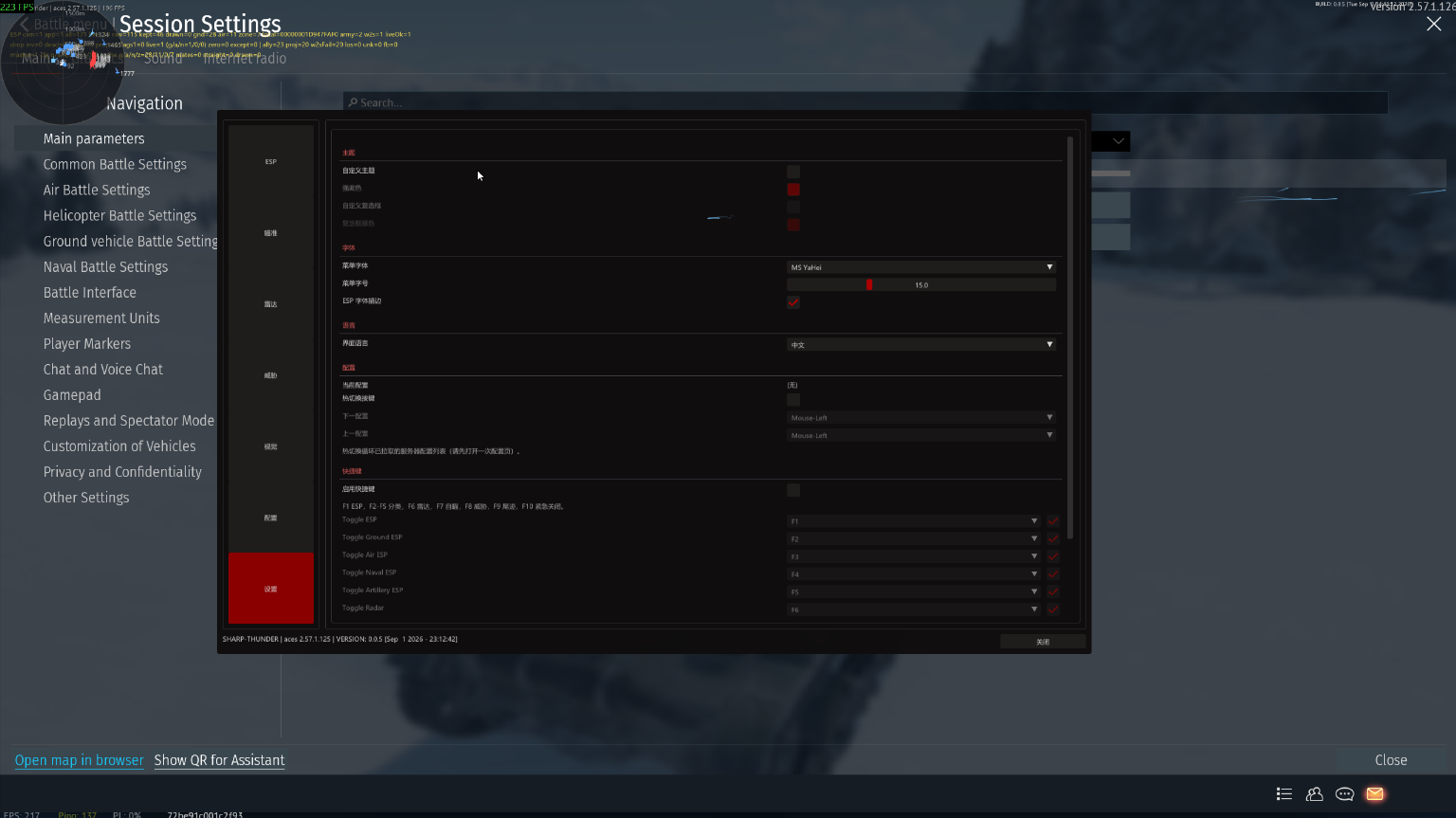
Task: Open the 界面语言 language dropdown
Action: coord(920,345)
